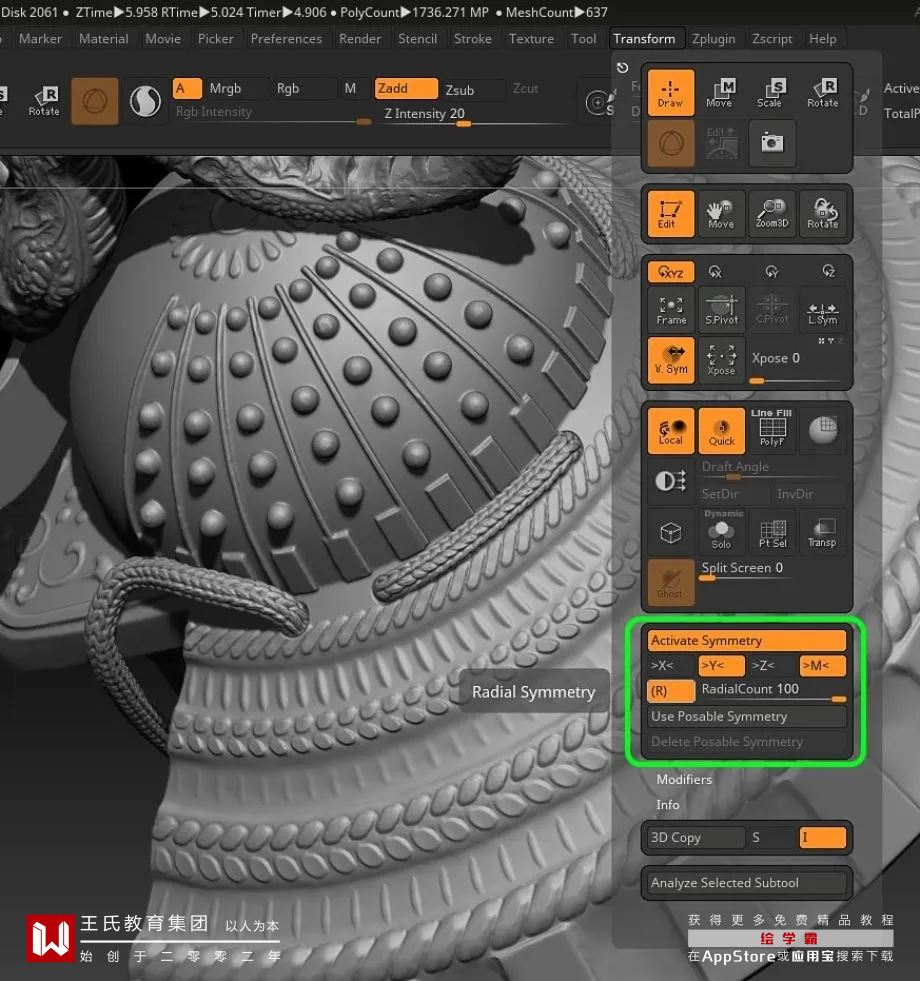The height and width of the screenshot is (981, 920).
Task: Click the white material sphere on the shelf
Action: pos(145,101)
